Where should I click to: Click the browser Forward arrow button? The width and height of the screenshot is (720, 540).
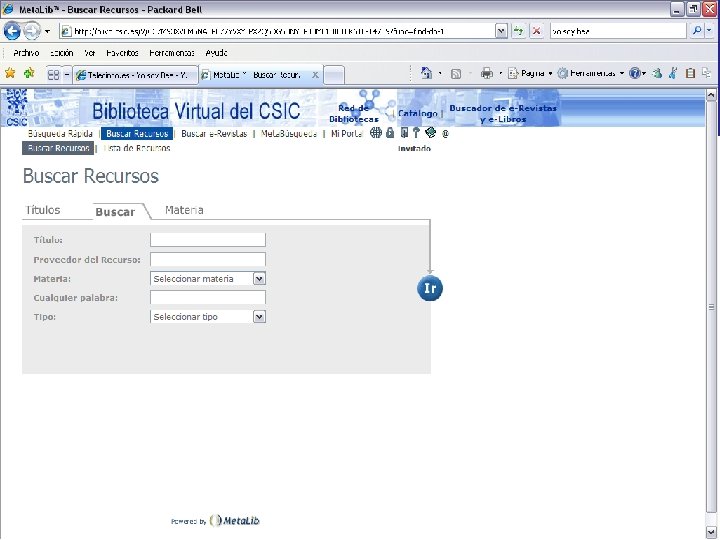pyautogui.click(x=32, y=31)
